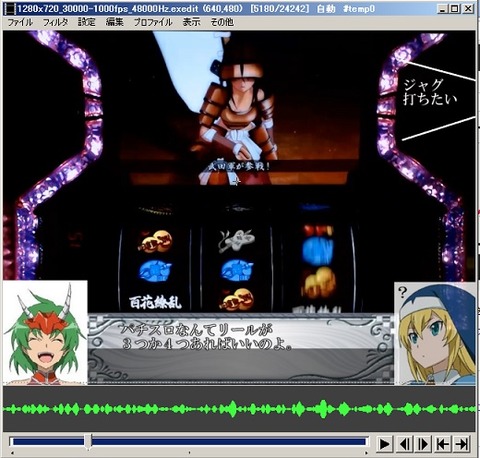The image size is (480, 458).
Task: Click the right seek bar arrow marker
Action: [366, 453]
